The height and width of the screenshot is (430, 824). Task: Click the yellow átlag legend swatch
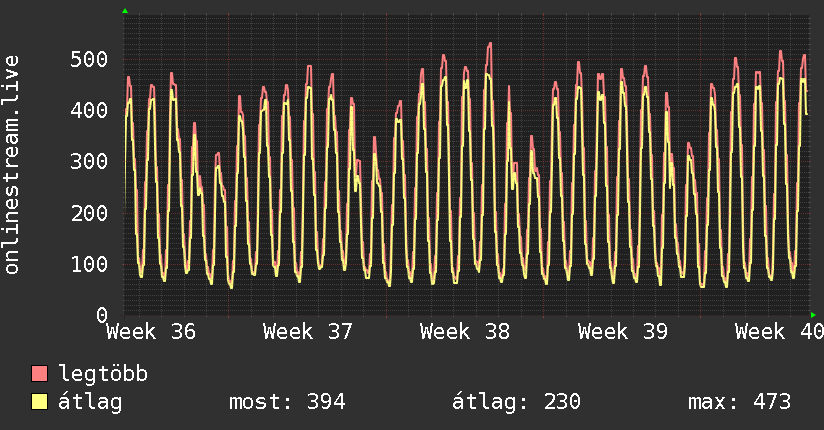click(x=39, y=402)
